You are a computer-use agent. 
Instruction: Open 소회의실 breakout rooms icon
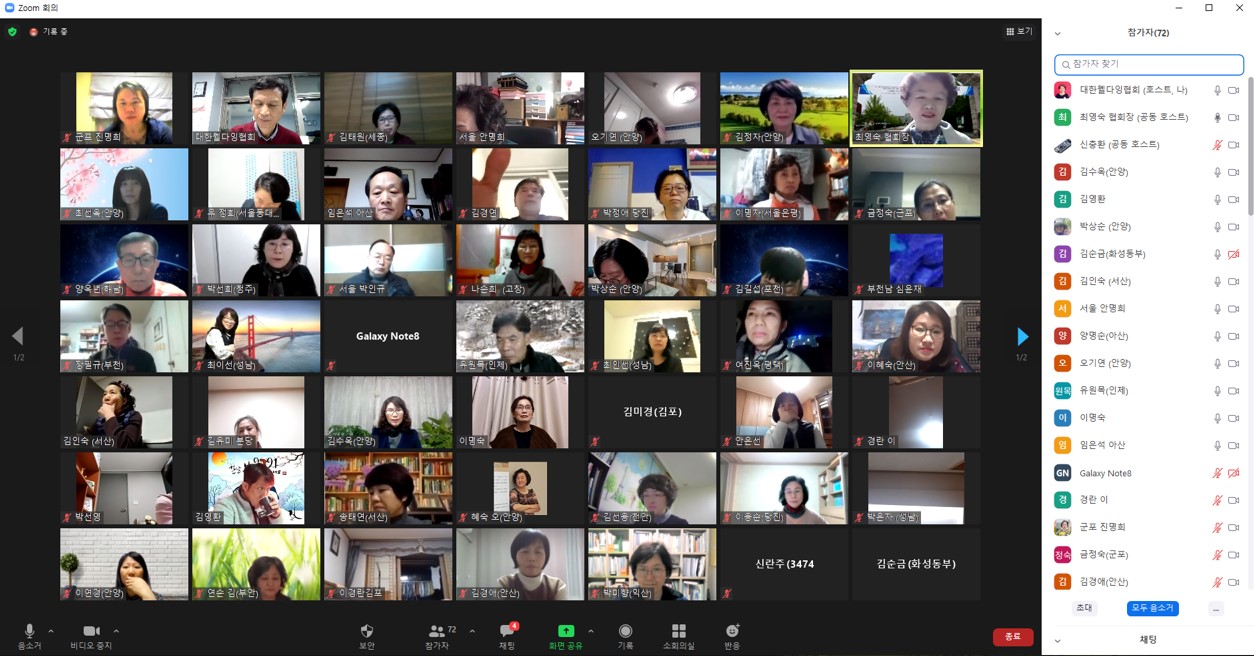(x=678, y=632)
